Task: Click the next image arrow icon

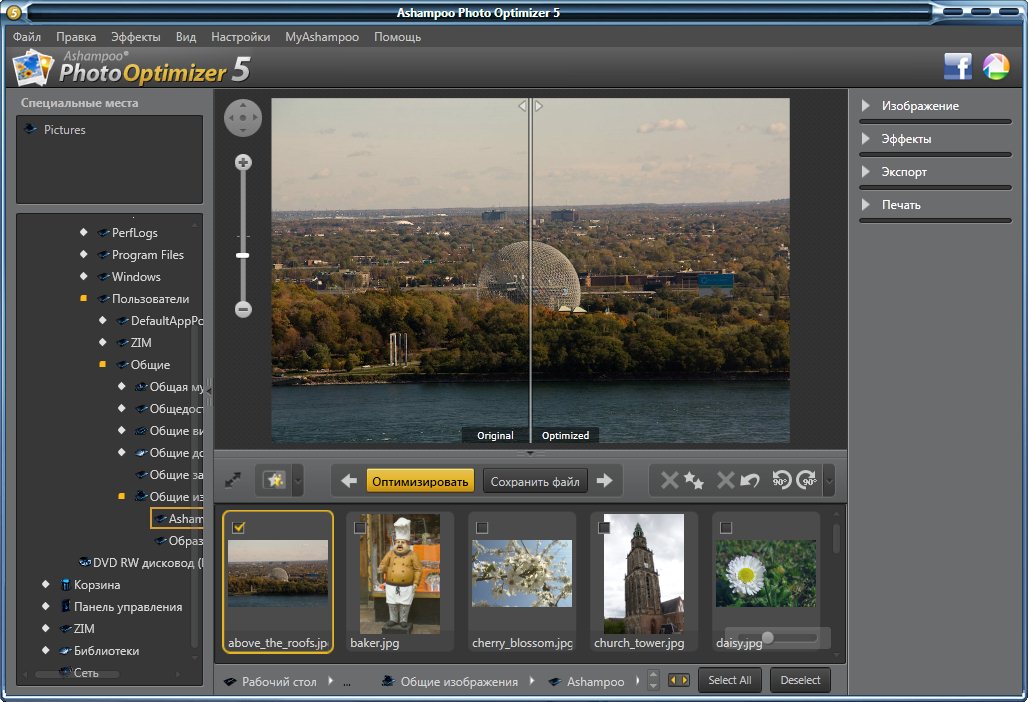Action: [604, 481]
